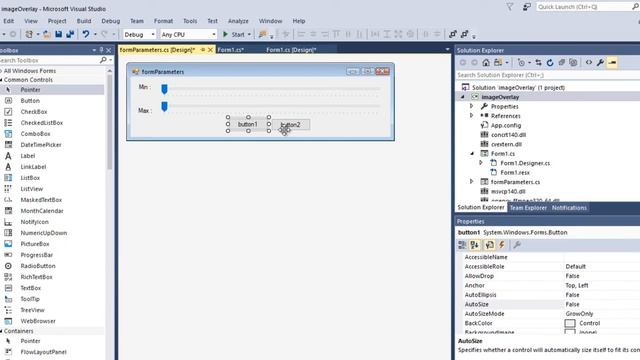Click the notifications filter funnel icon
This screenshot has width=640, height=360.
click(x=510, y=7)
